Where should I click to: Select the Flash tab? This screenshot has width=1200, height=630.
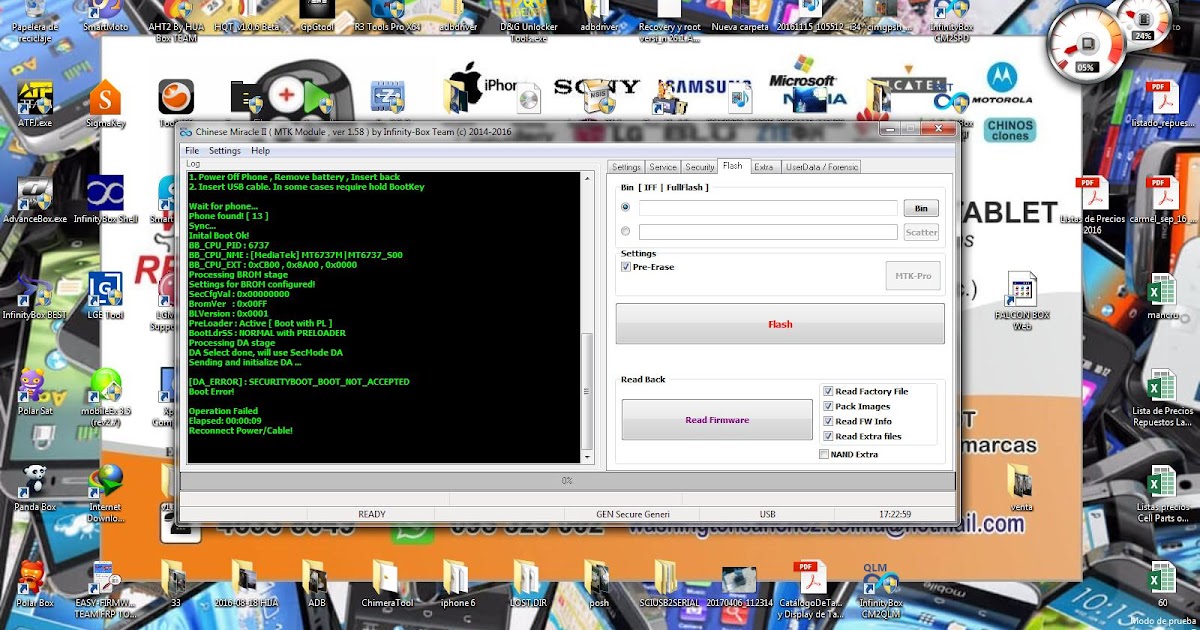pos(733,166)
